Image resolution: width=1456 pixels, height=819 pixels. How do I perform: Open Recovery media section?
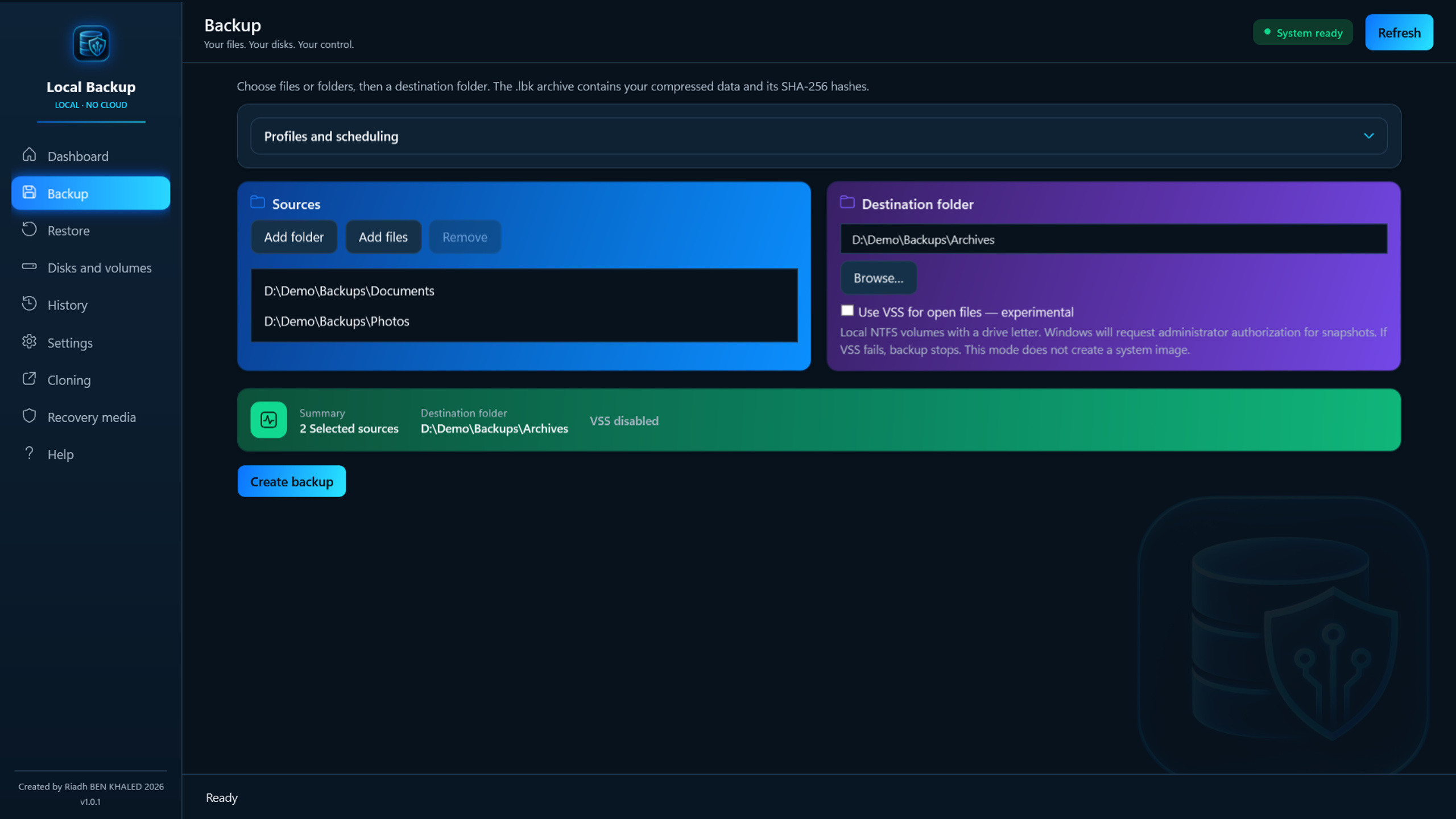point(92,417)
